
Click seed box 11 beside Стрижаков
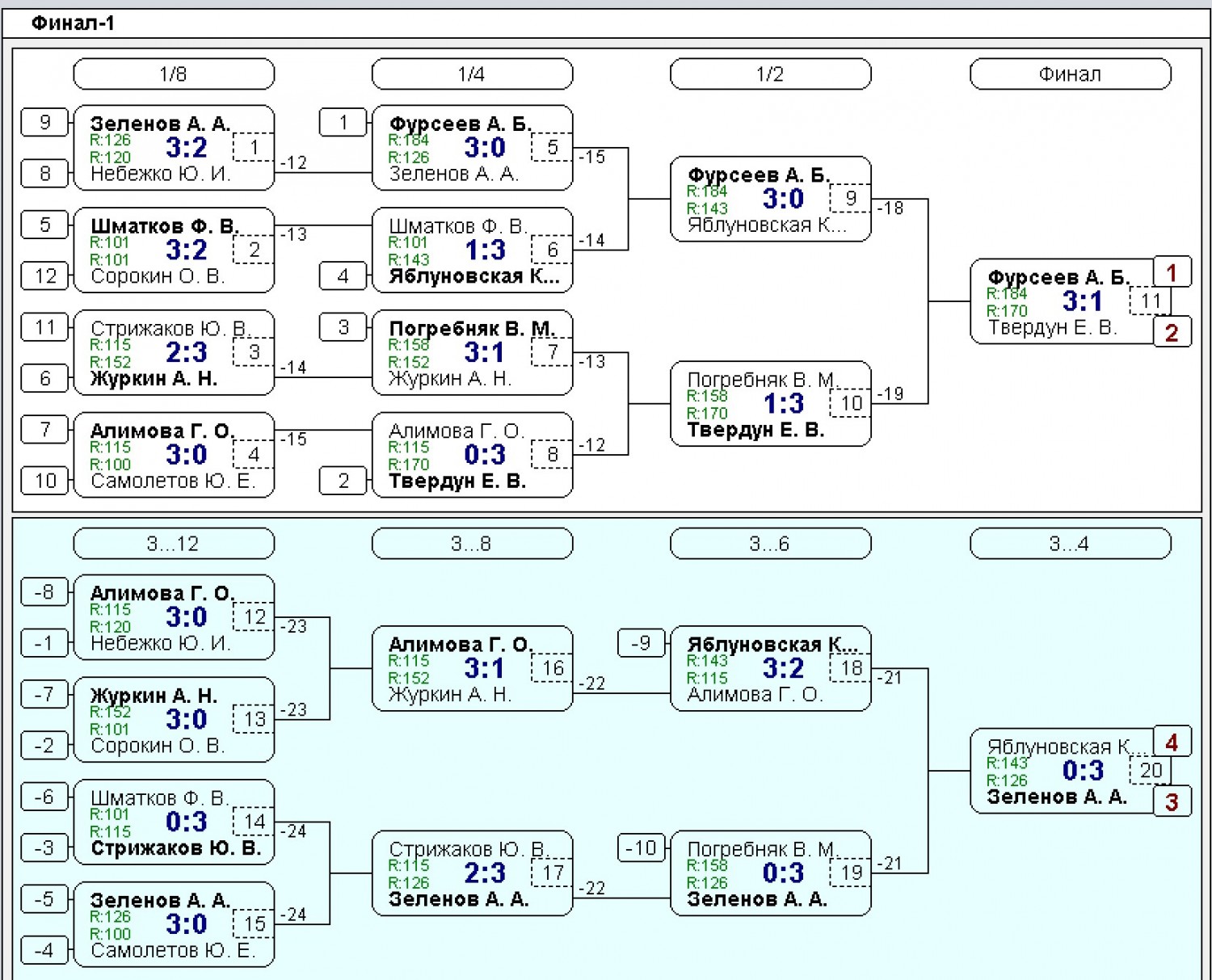pos(45,327)
